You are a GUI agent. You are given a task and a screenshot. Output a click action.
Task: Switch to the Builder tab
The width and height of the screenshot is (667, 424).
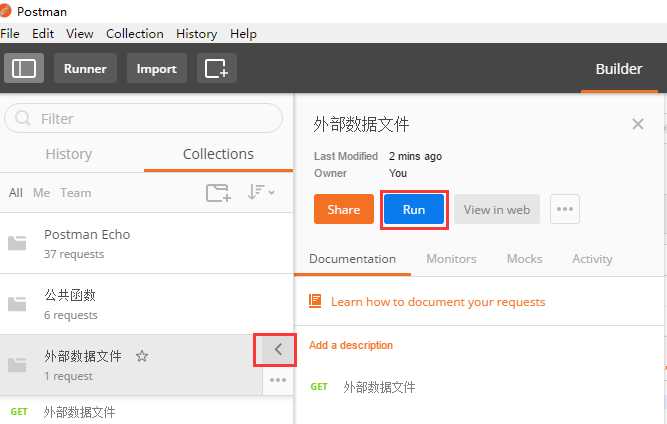pyautogui.click(x=619, y=69)
